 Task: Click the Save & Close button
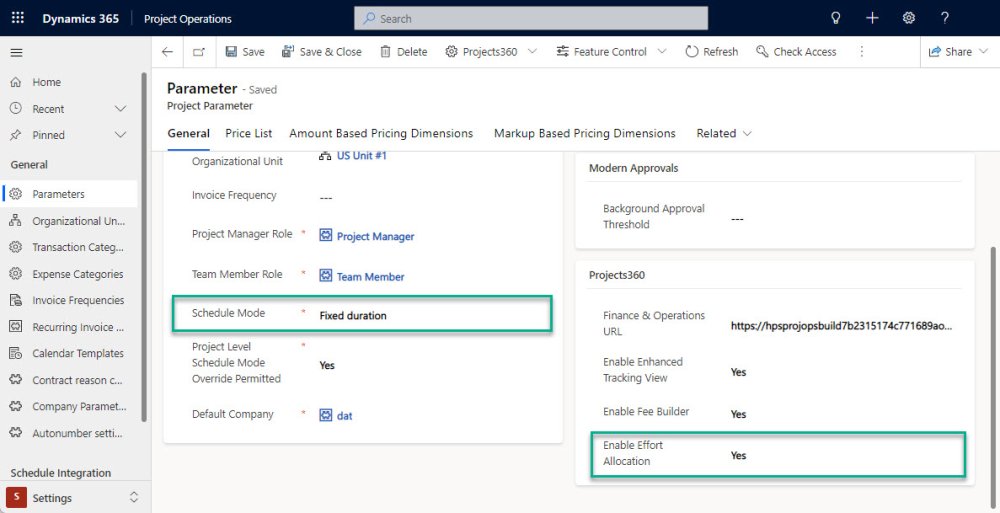tap(322, 52)
